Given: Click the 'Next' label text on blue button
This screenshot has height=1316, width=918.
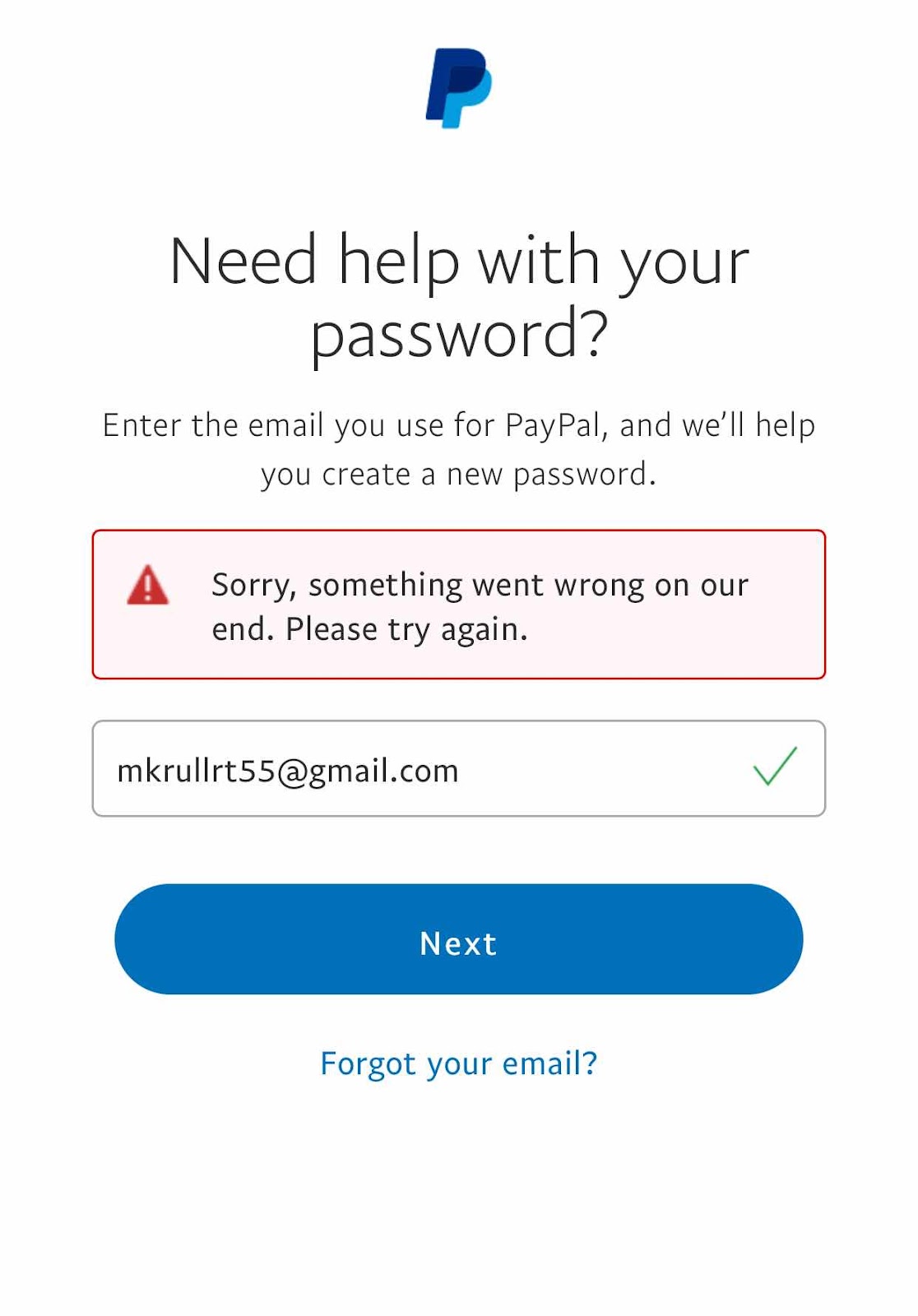Looking at the screenshot, I should [x=458, y=943].
